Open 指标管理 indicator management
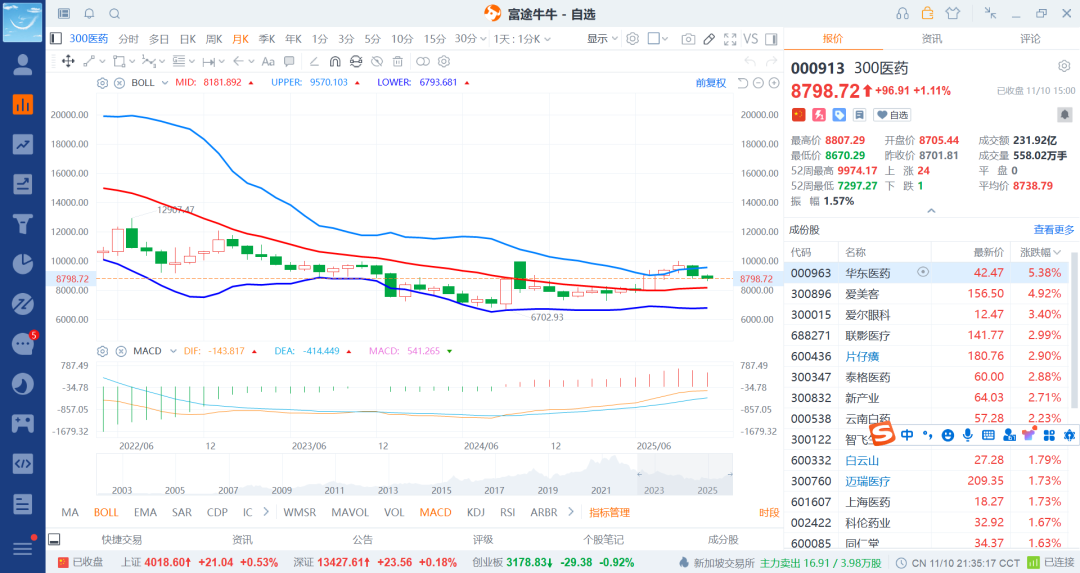The height and width of the screenshot is (573, 1080). coord(609,512)
